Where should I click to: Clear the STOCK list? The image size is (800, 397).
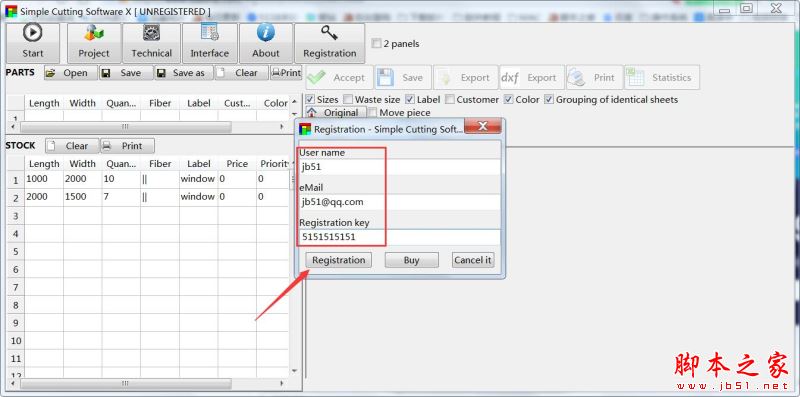(71, 146)
